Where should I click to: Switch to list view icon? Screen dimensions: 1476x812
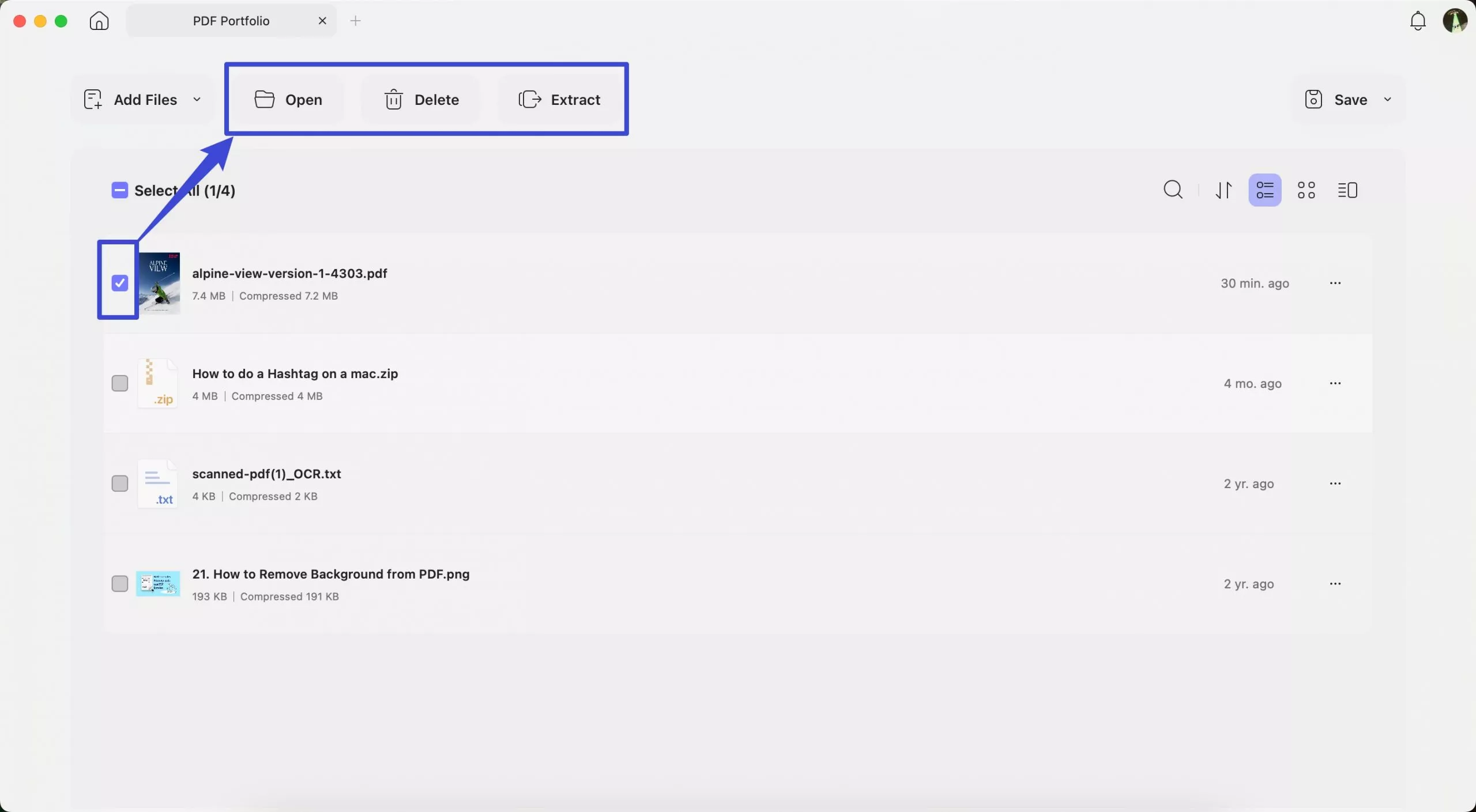1264,190
